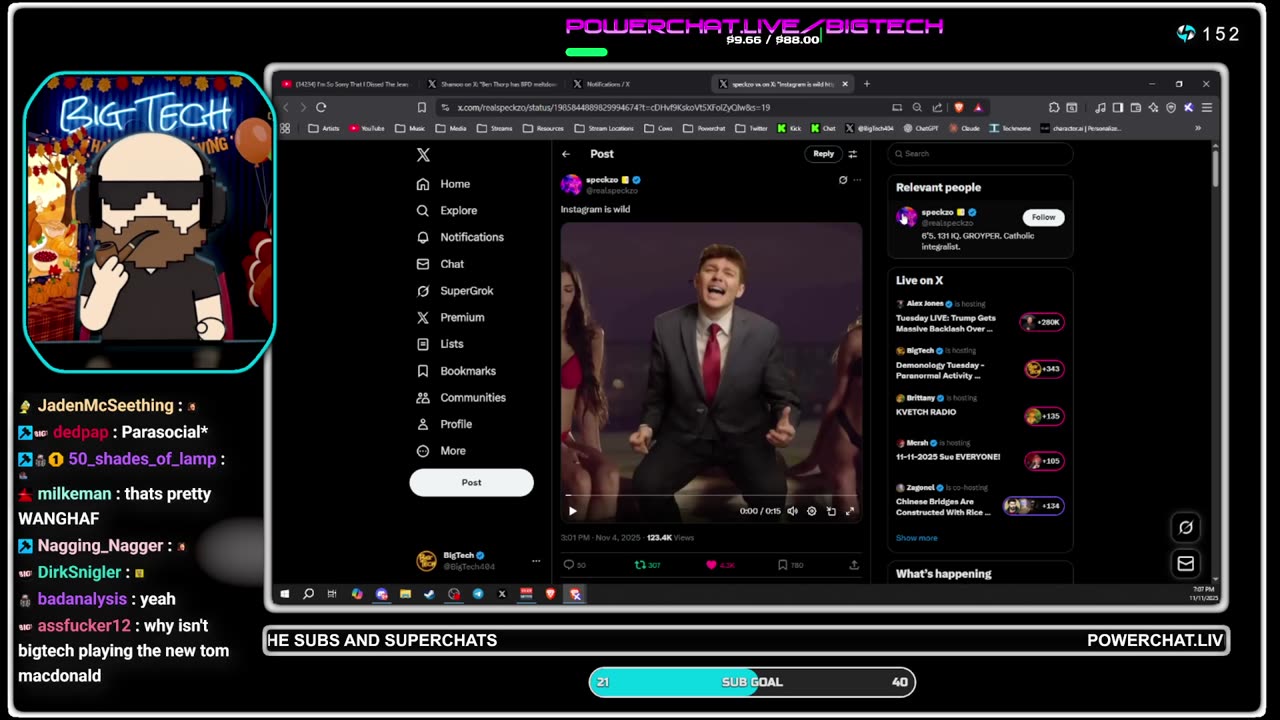Share the post via share icon

point(854,565)
